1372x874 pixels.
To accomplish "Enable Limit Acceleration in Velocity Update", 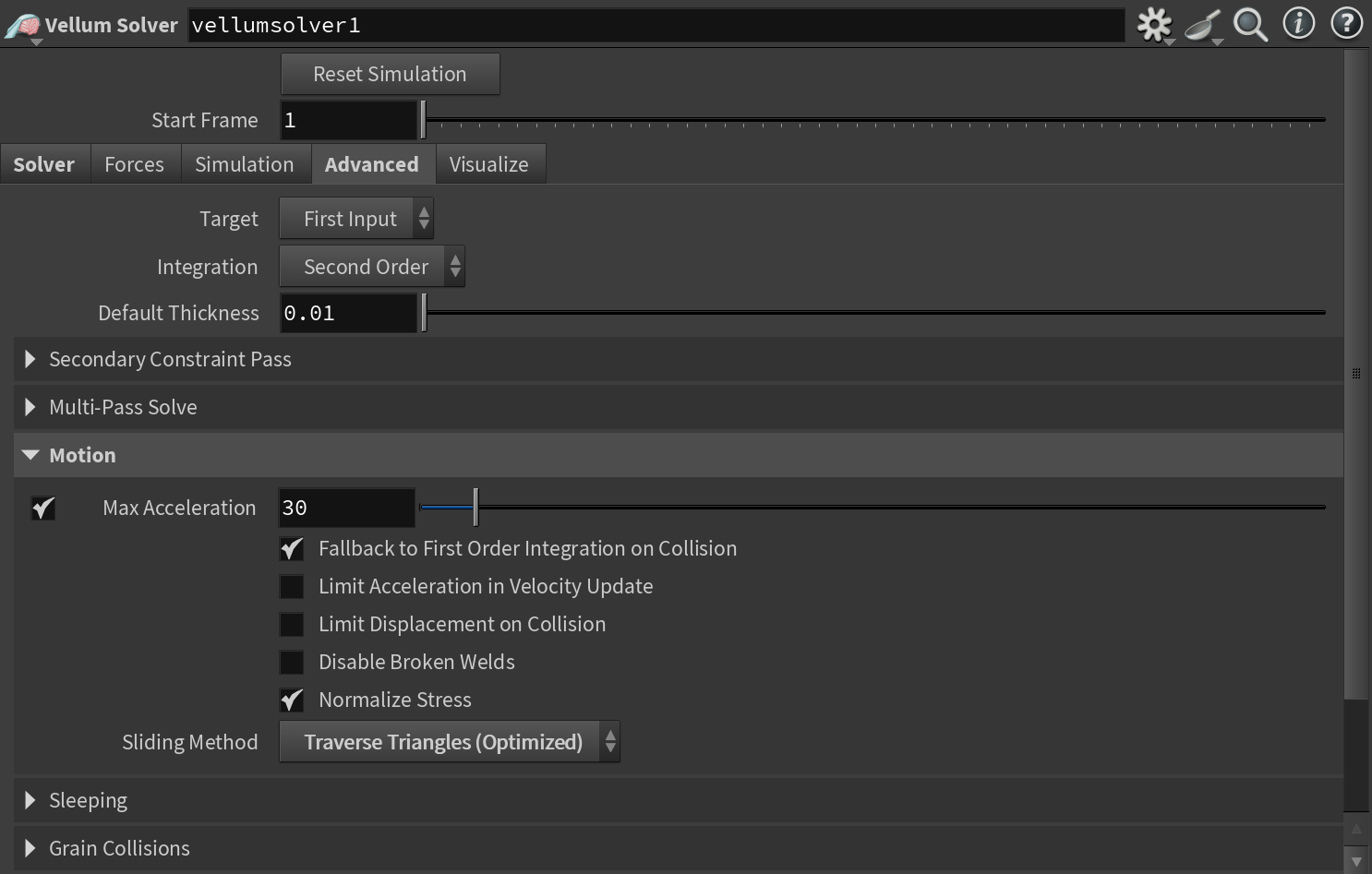I will 292,587.
